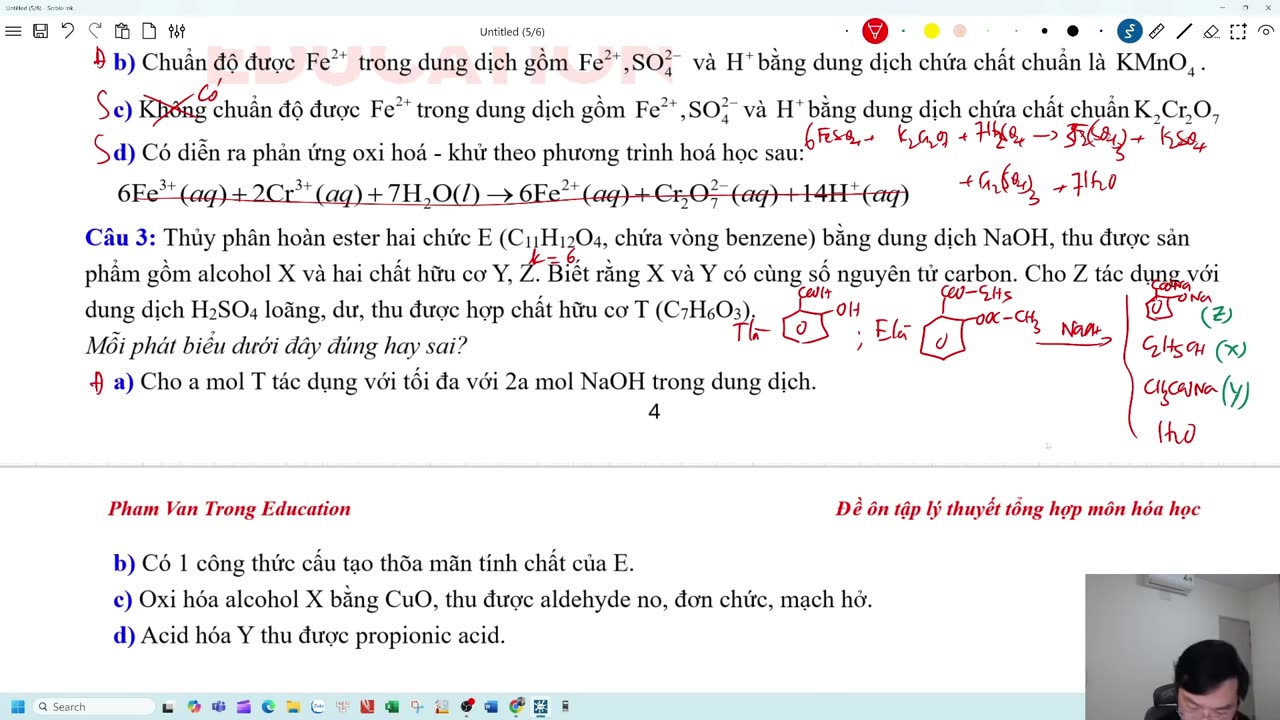
Task: Click 'Mỗi phát biểu dưới đây' line
Action: click(276, 346)
